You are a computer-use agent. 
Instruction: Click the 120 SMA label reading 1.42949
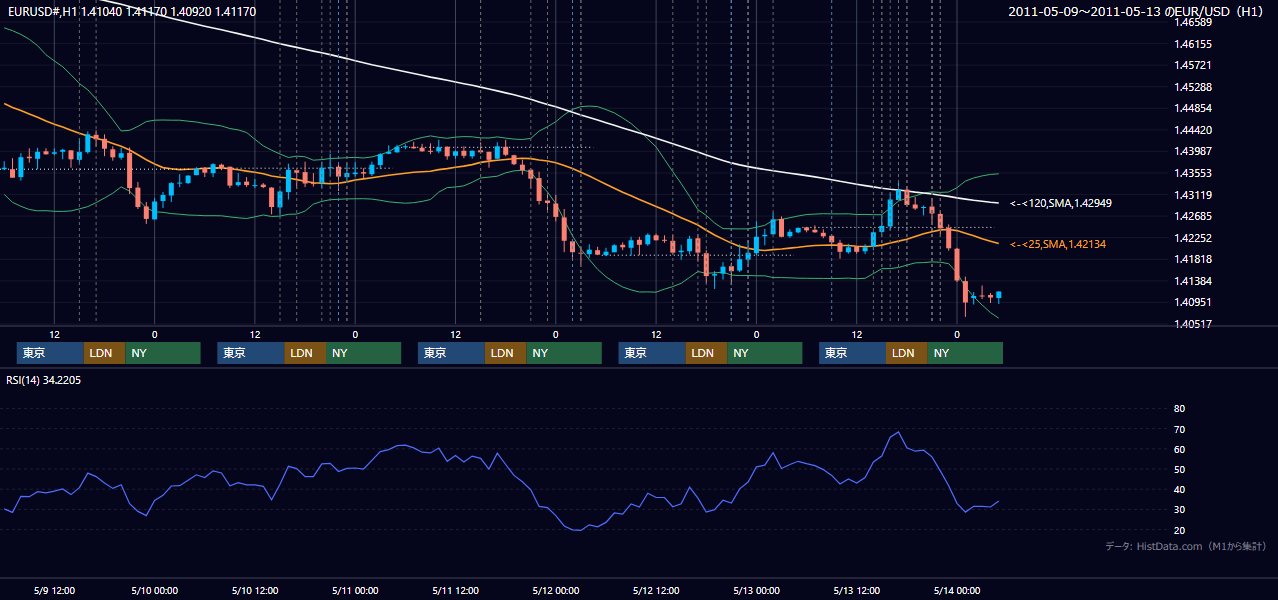coord(1061,204)
